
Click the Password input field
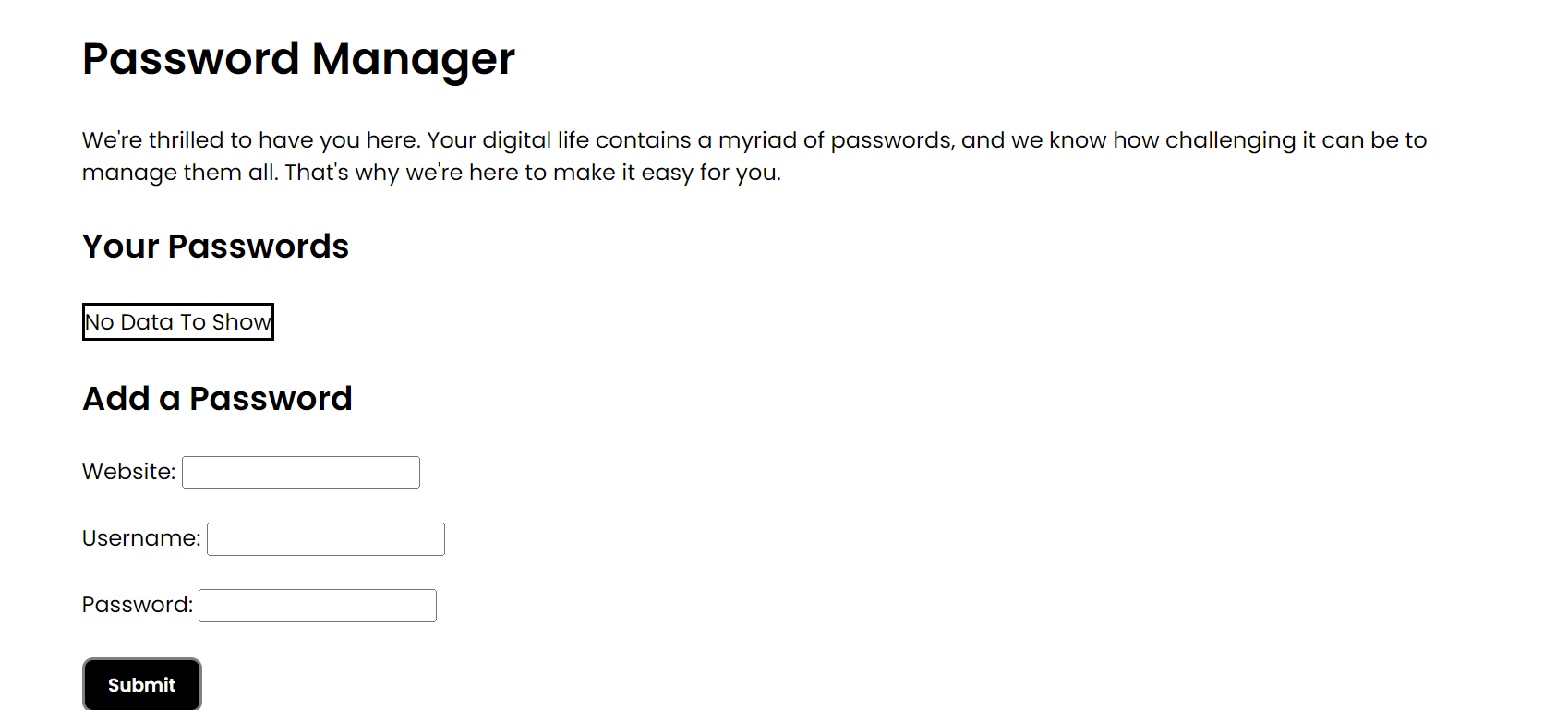click(317, 605)
